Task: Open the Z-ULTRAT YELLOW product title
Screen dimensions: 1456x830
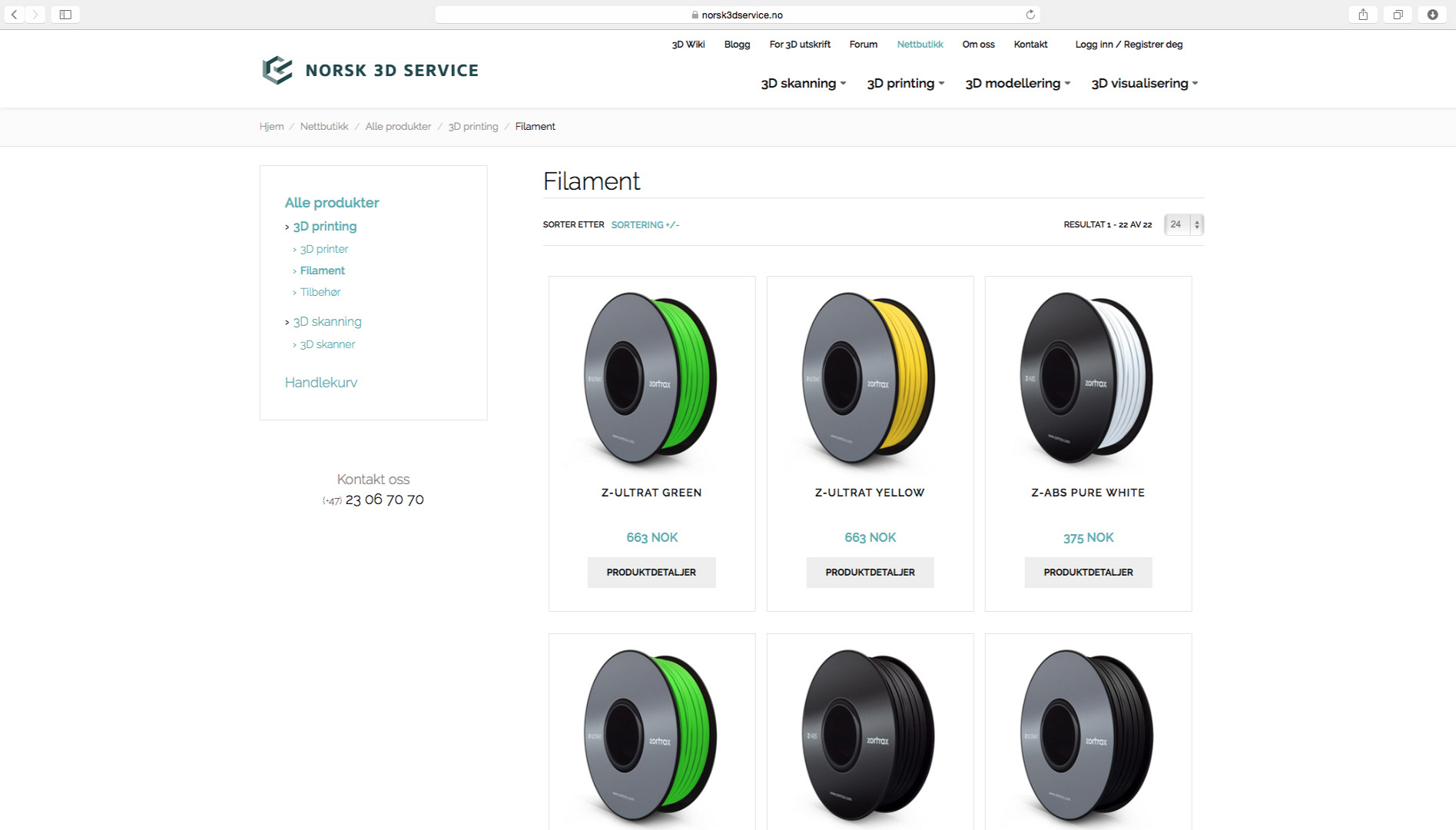Action: tap(870, 493)
